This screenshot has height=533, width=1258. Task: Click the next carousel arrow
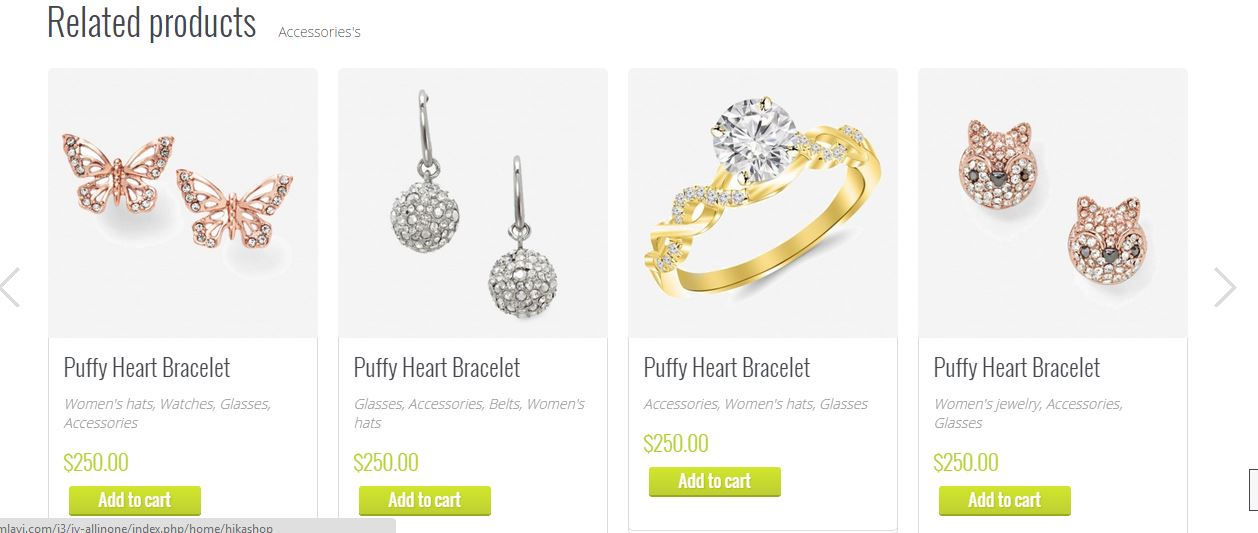tap(1225, 287)
